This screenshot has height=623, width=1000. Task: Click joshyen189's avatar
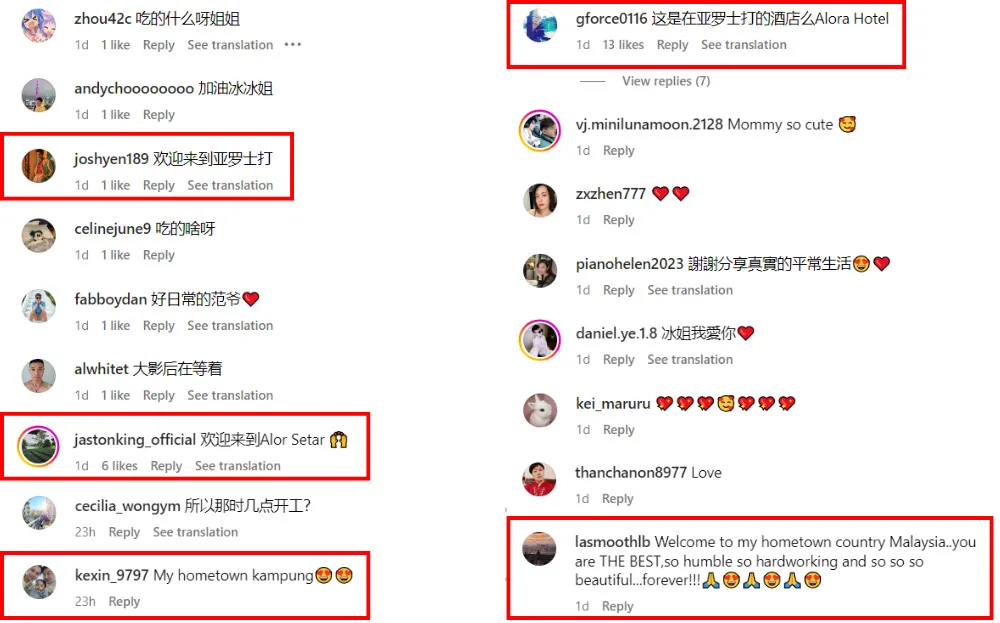click(x=38, y=166)
